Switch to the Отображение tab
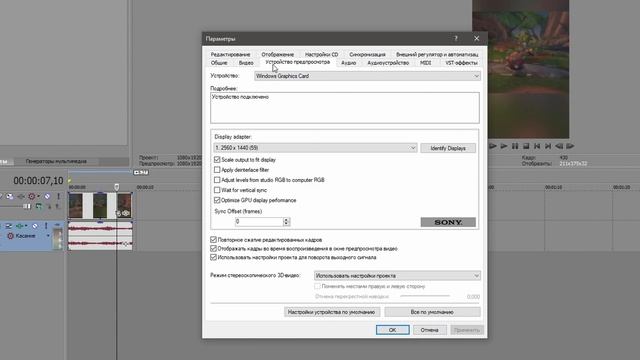The height and width of the screenshot is (360, 640). pos(278,54)
